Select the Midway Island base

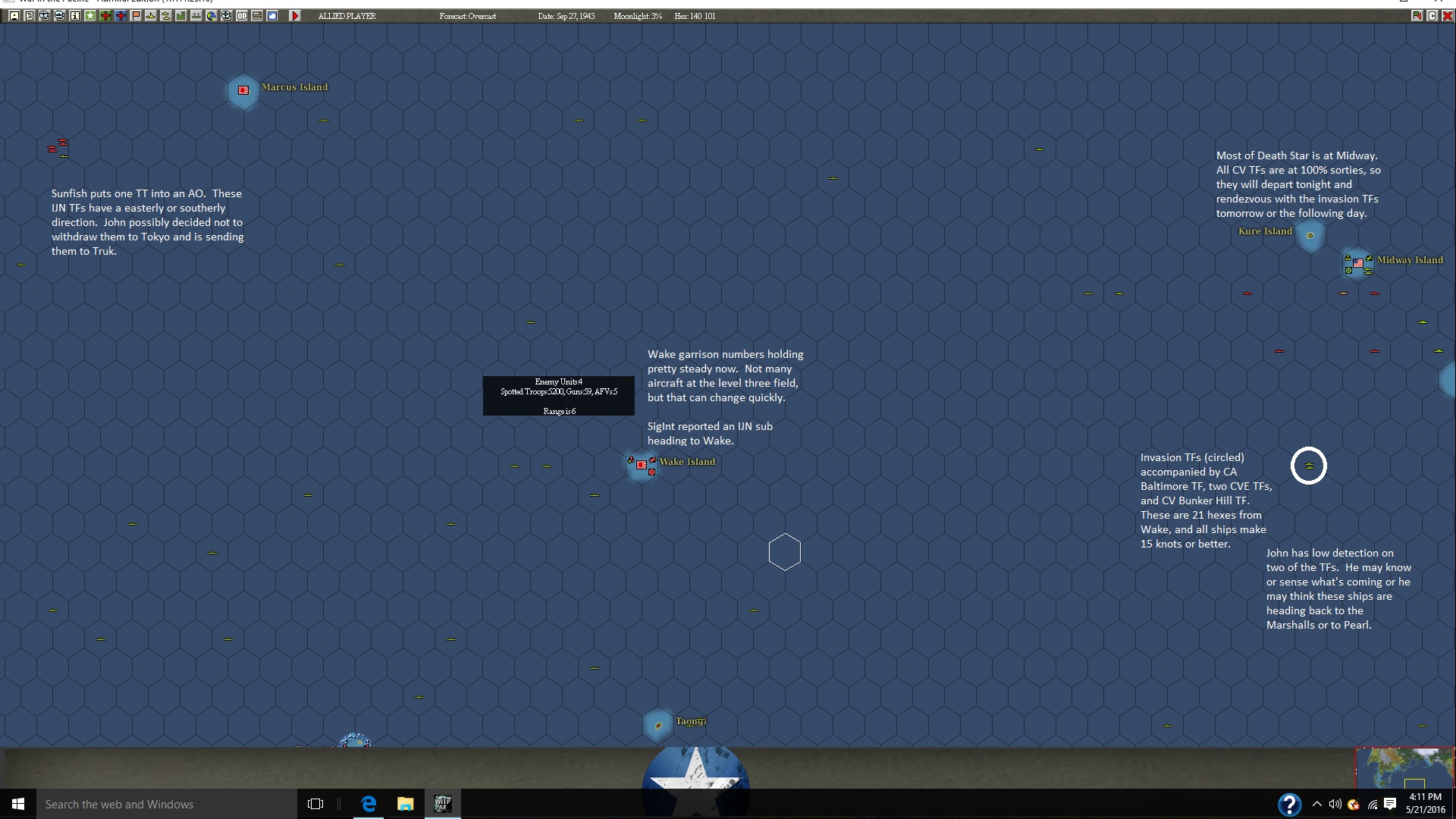coord(1357,263)
